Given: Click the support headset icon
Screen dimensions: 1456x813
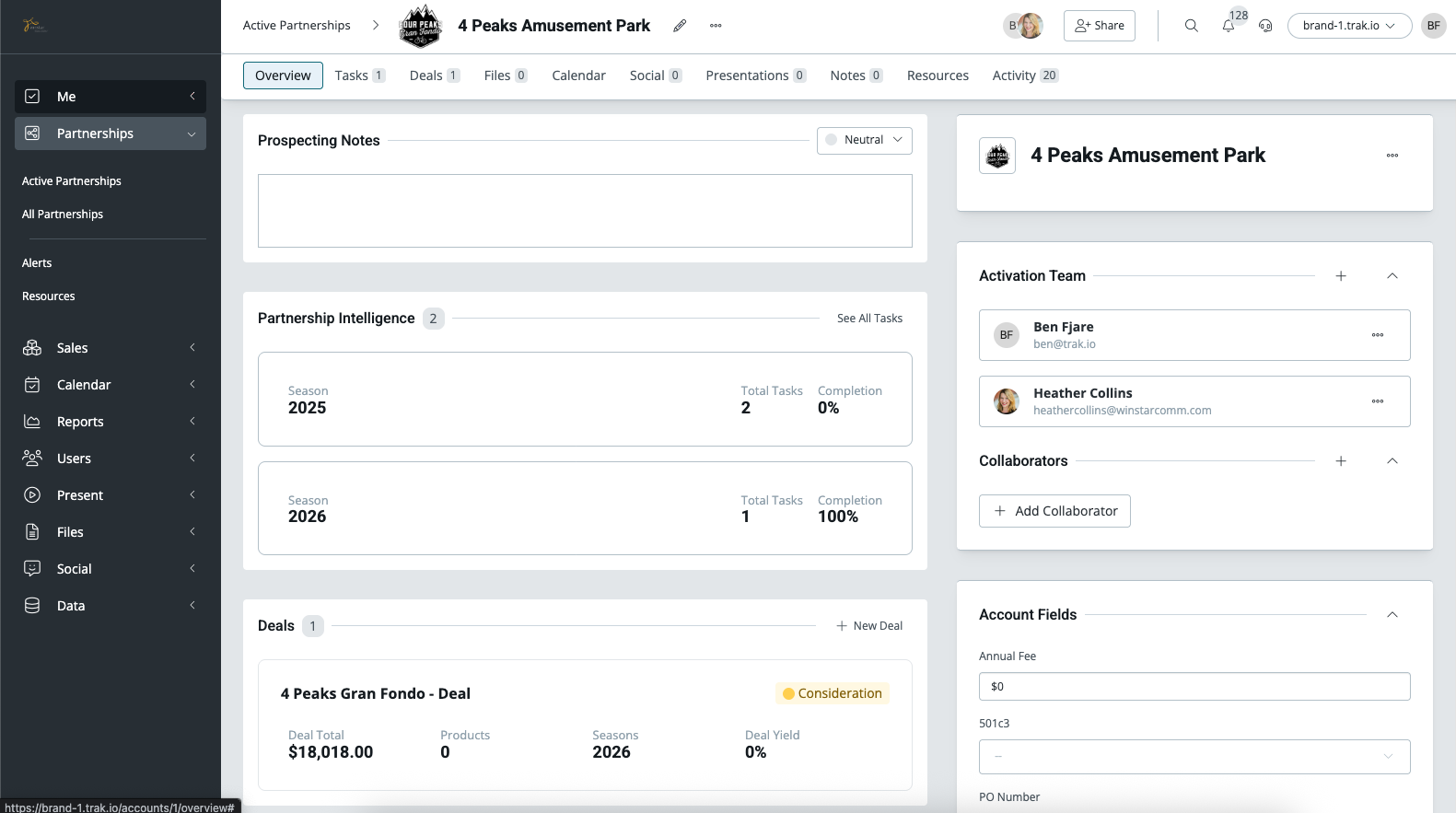Looking at the screenshot, I should pos(1265,26).
